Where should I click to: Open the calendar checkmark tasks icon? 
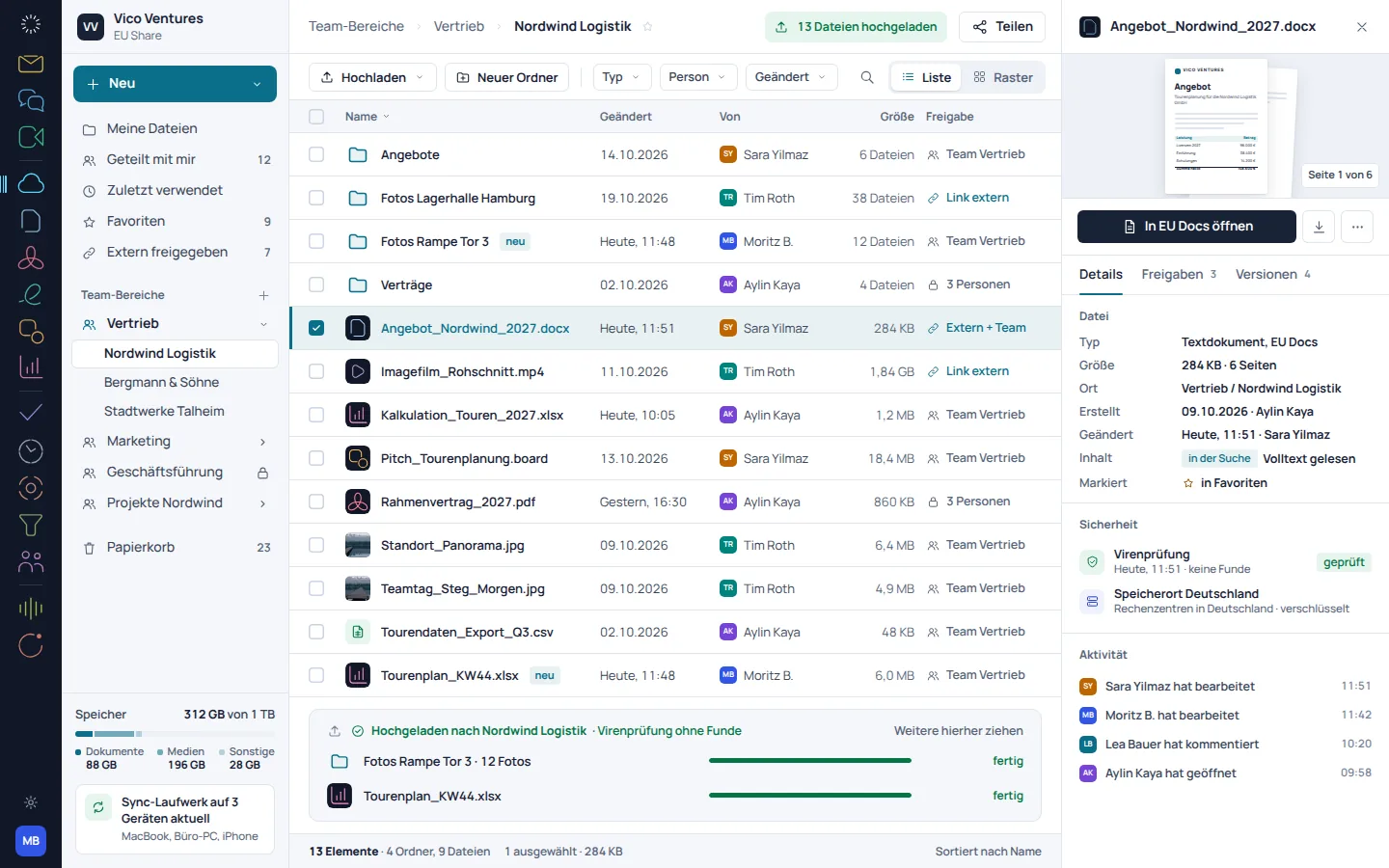pyautogui.click(x=31, y=413)
